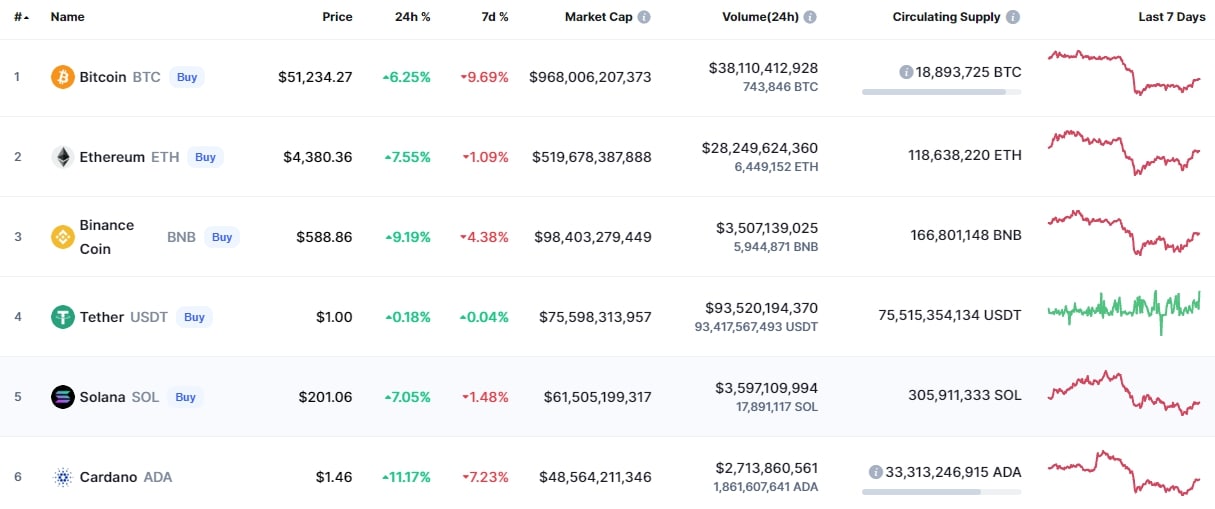Sort by the Price column header

(x=337, y=17)
